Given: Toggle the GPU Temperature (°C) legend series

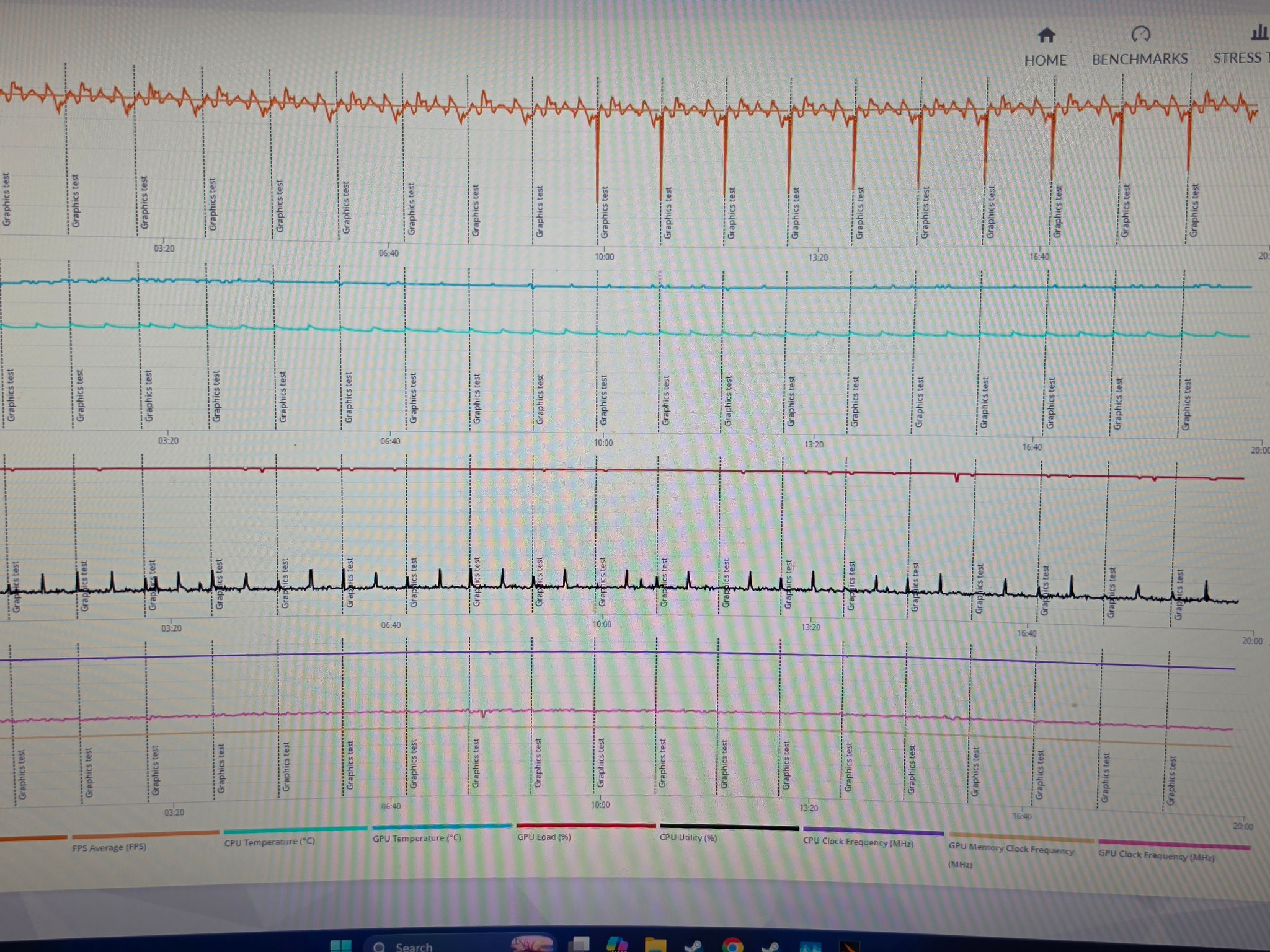Looking at the screenshot, I should [417, 838].
